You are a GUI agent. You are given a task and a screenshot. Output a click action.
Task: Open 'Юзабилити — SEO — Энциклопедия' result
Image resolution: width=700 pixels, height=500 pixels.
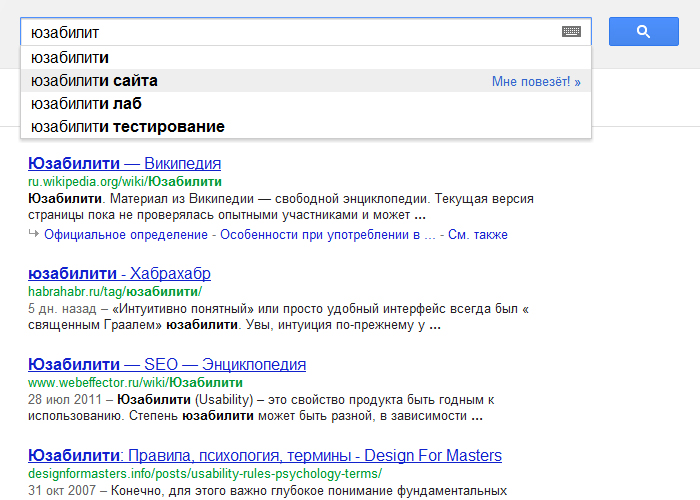tap(167, 364)
